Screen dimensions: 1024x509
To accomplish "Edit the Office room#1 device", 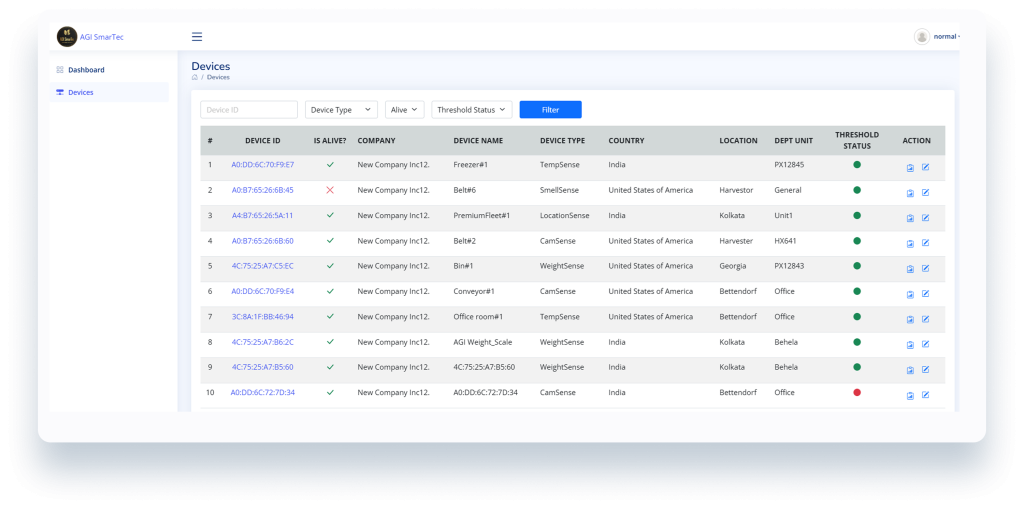I will (x=925, y=319).
